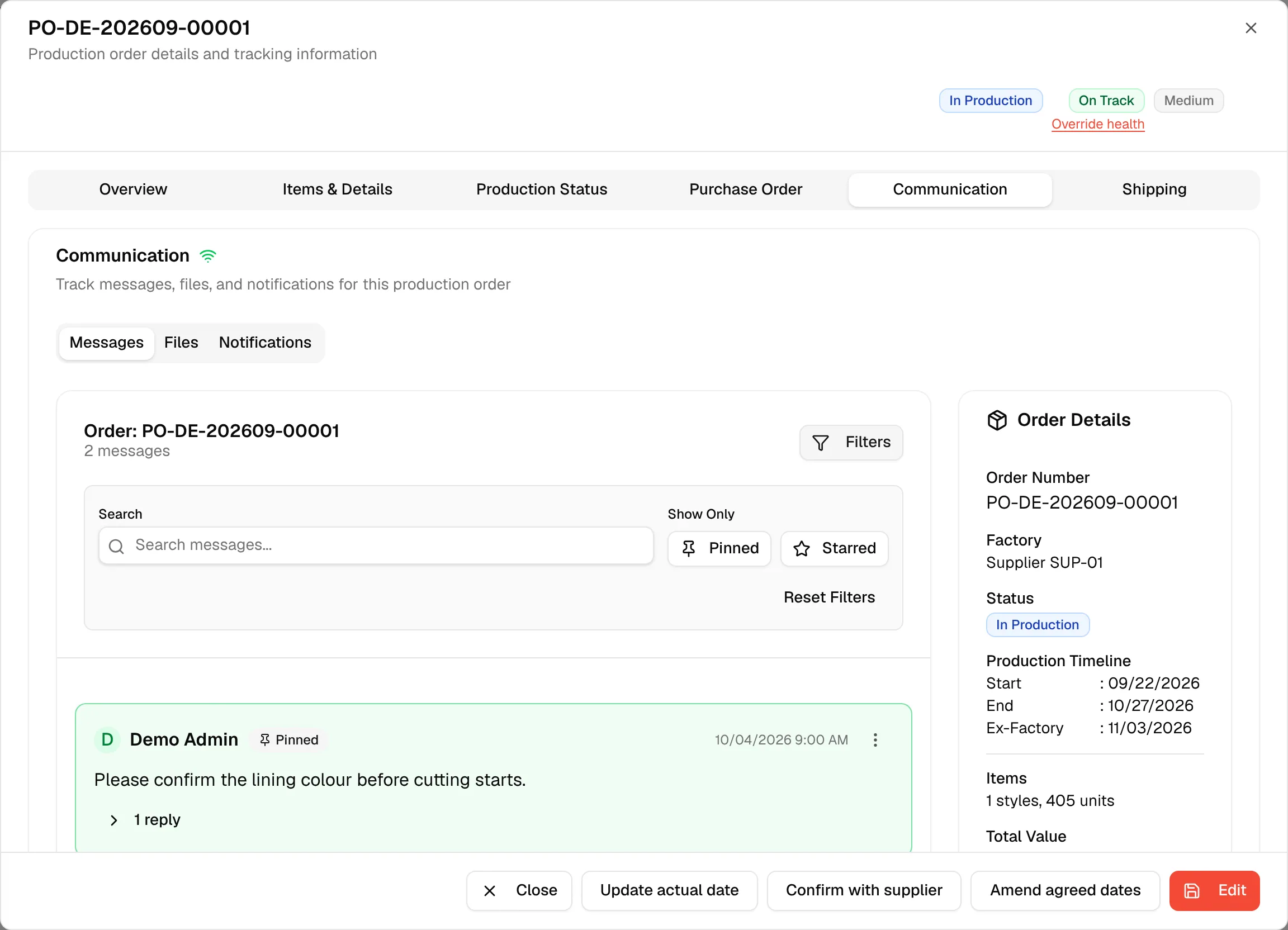Open the Items & Details tab

tap(337, 189)
